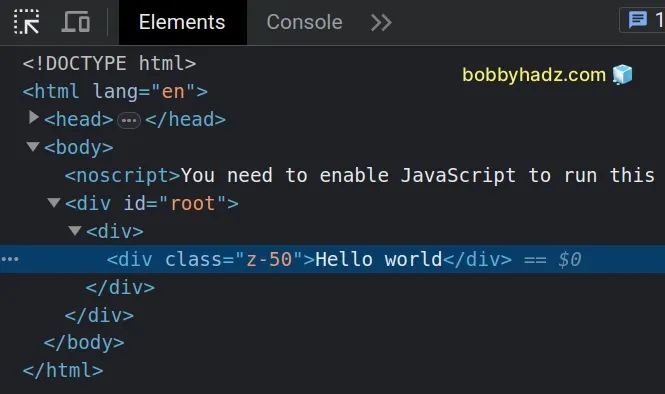Viewport: 665px width, 394px height.
Task: Collapse the div id root arrow
Action: point(53,202)
